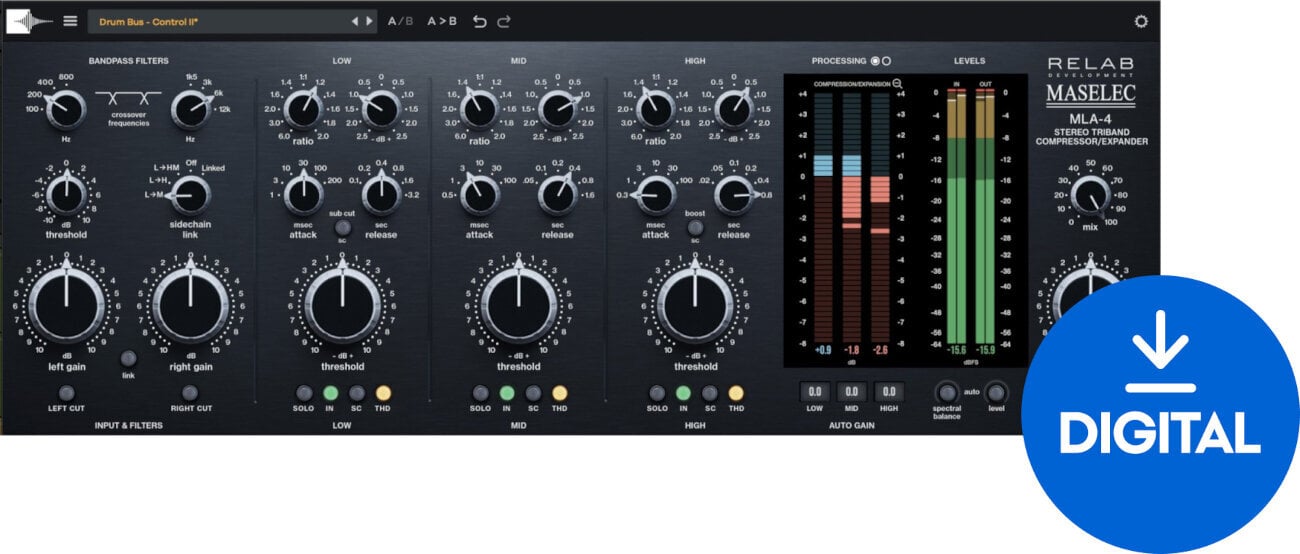Toggle LOW band SOLO button
Viewport: 1300px width, 554px height.
click(303, 393)
